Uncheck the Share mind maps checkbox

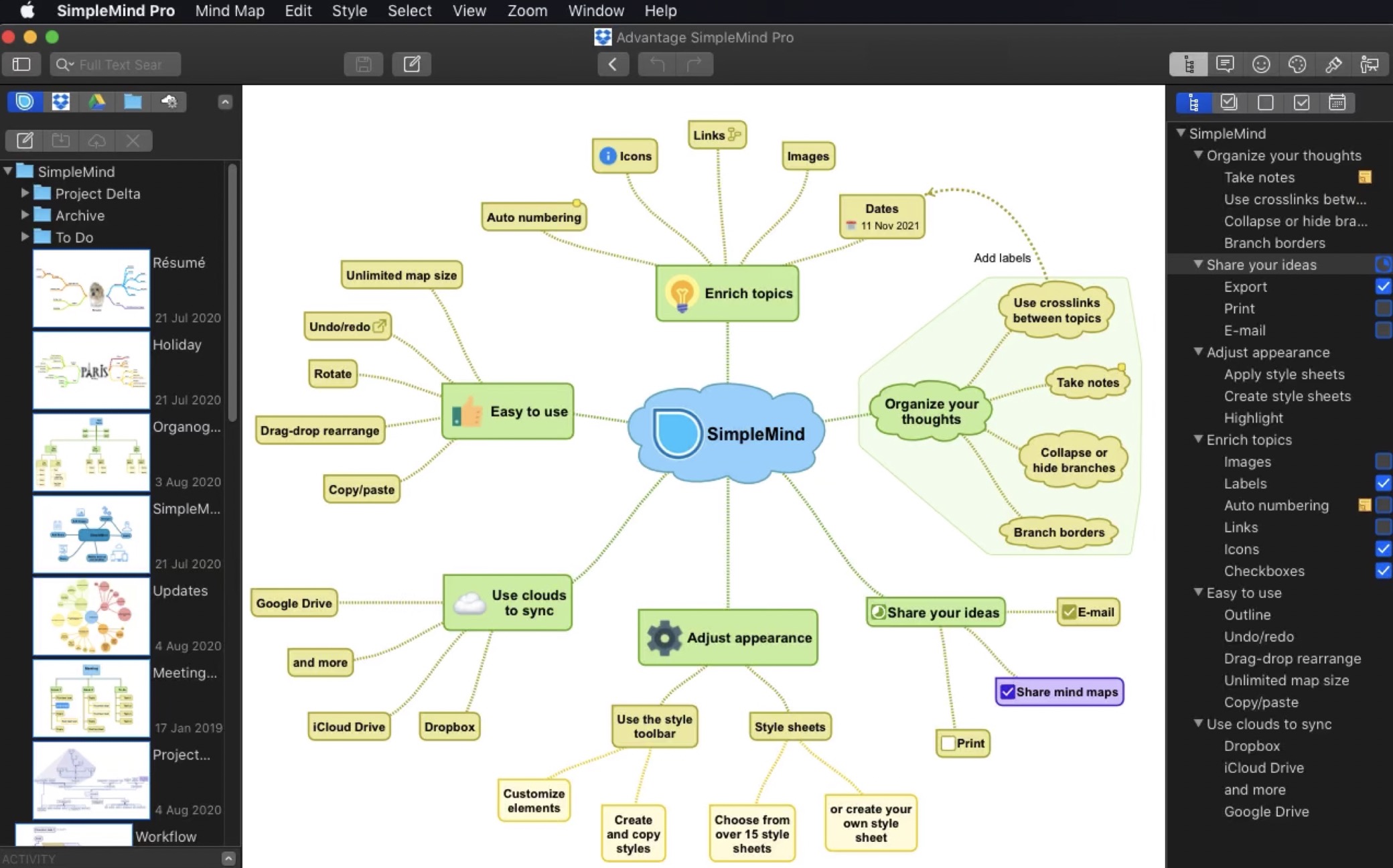click(1007, 692)
